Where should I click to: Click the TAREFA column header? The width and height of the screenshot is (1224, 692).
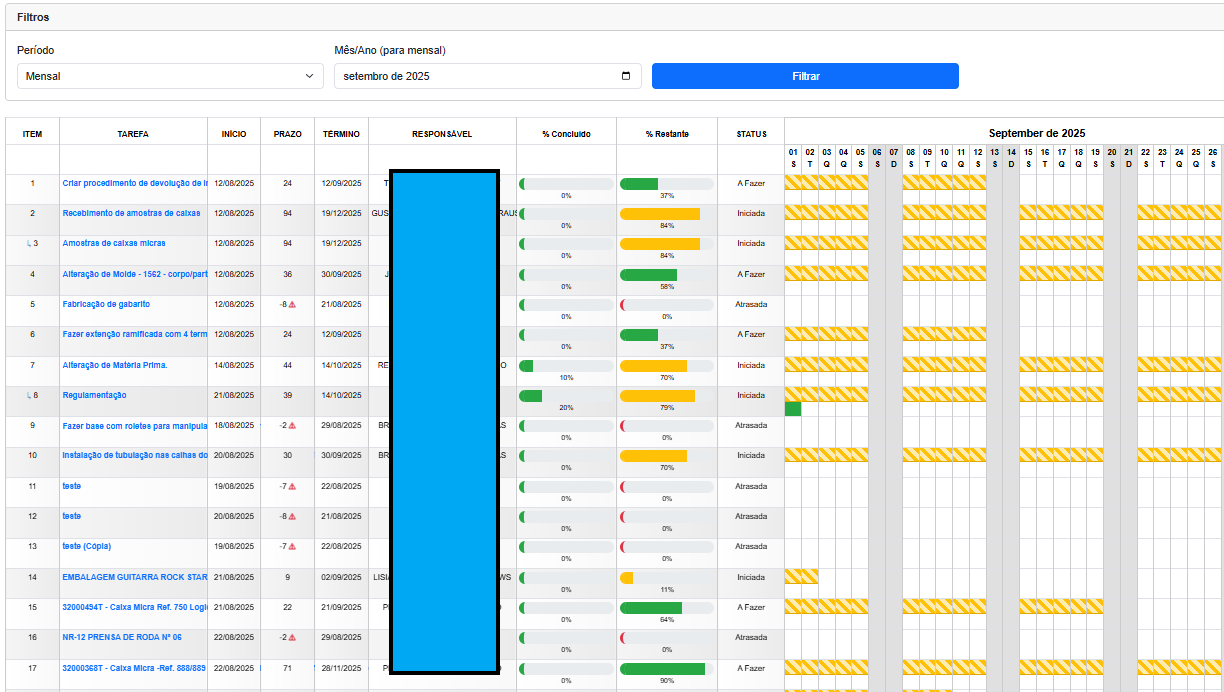point(134,133)
